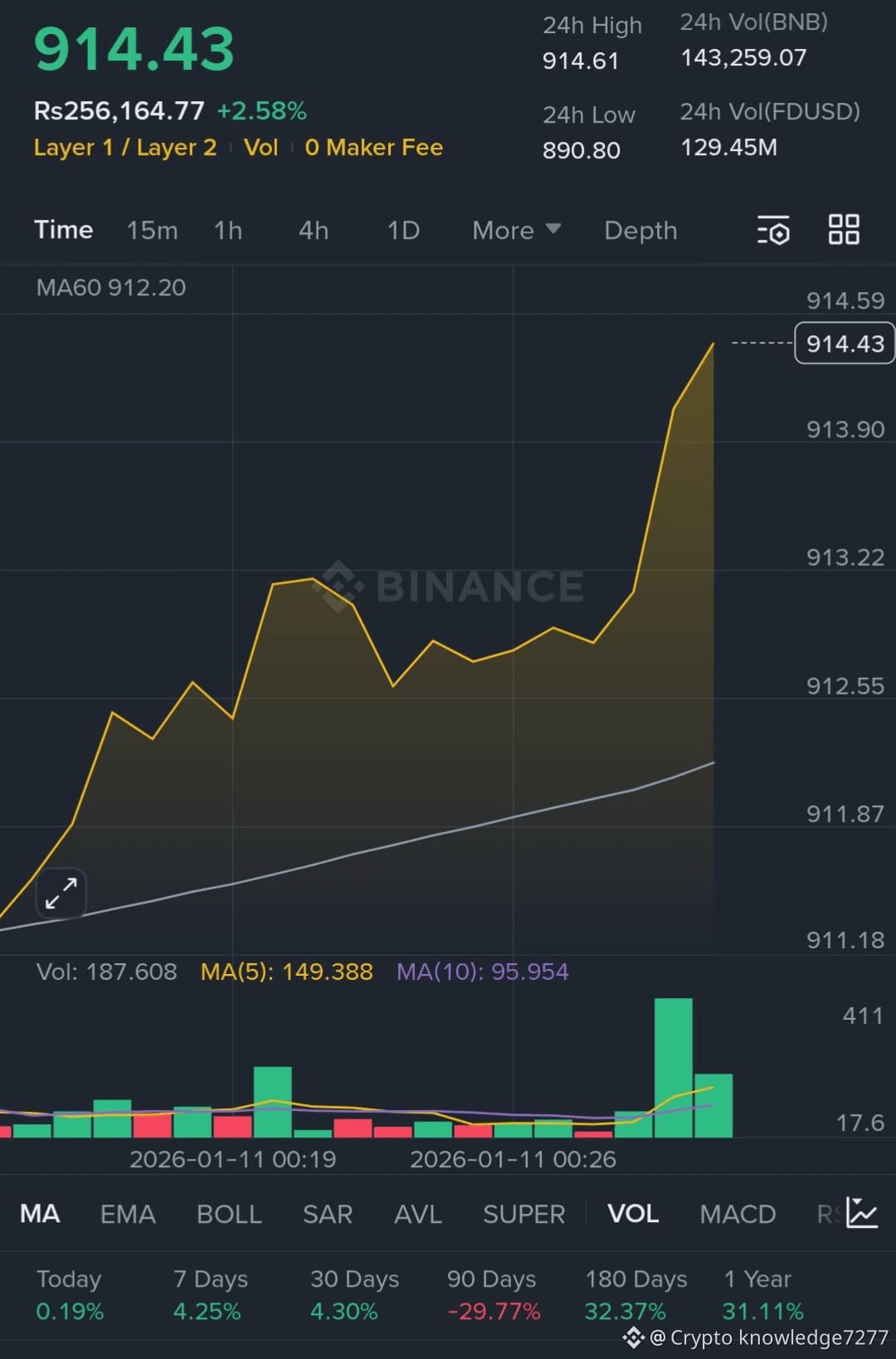Open the More timeframes dropdown
The height and width of the screenshot is (1359, 896).
click(x=516, y=230)
